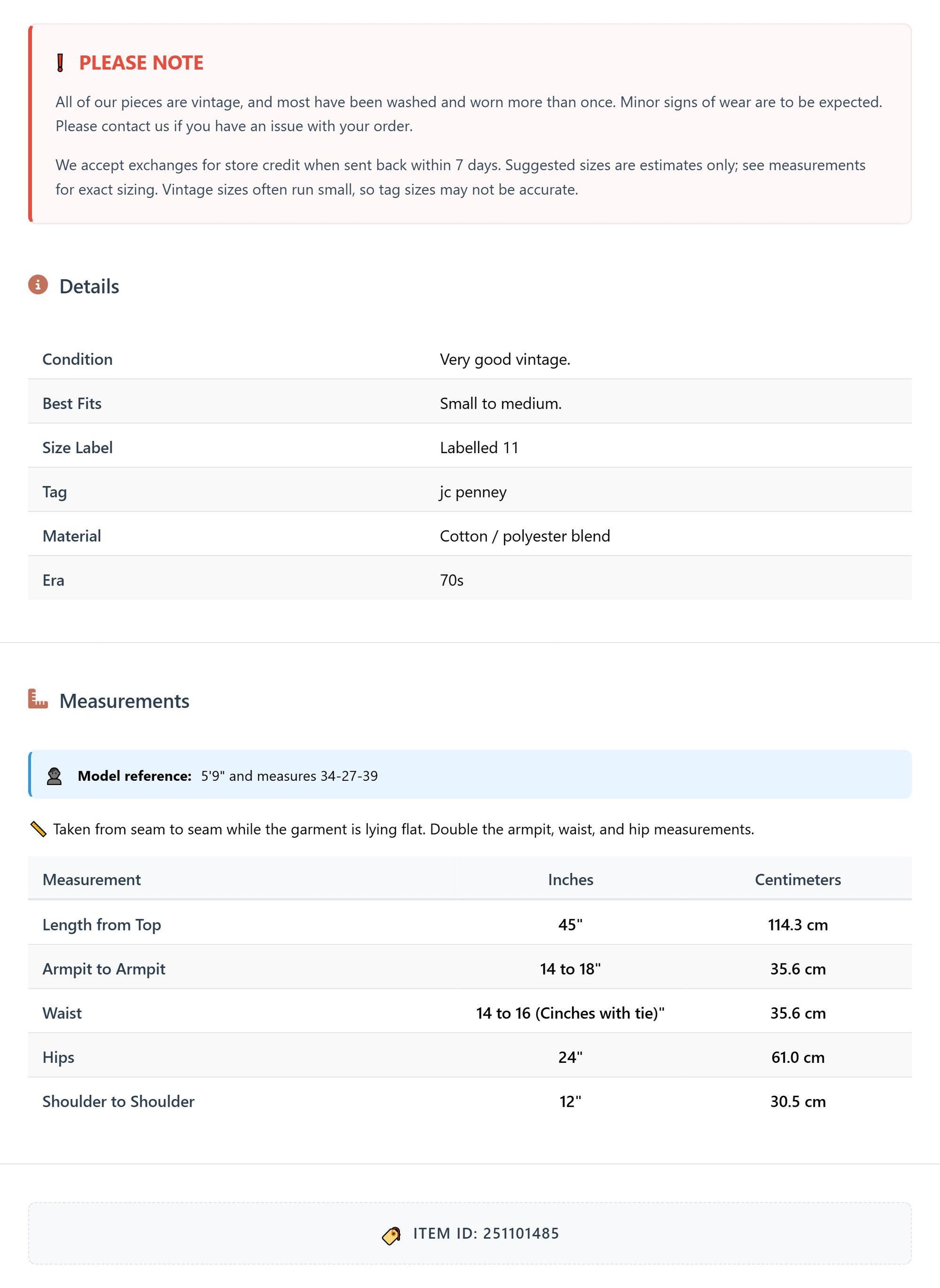Screen dimensions: 940x1288
Task: Click the red exclamation mark icon
Action: tap(60, 63)
